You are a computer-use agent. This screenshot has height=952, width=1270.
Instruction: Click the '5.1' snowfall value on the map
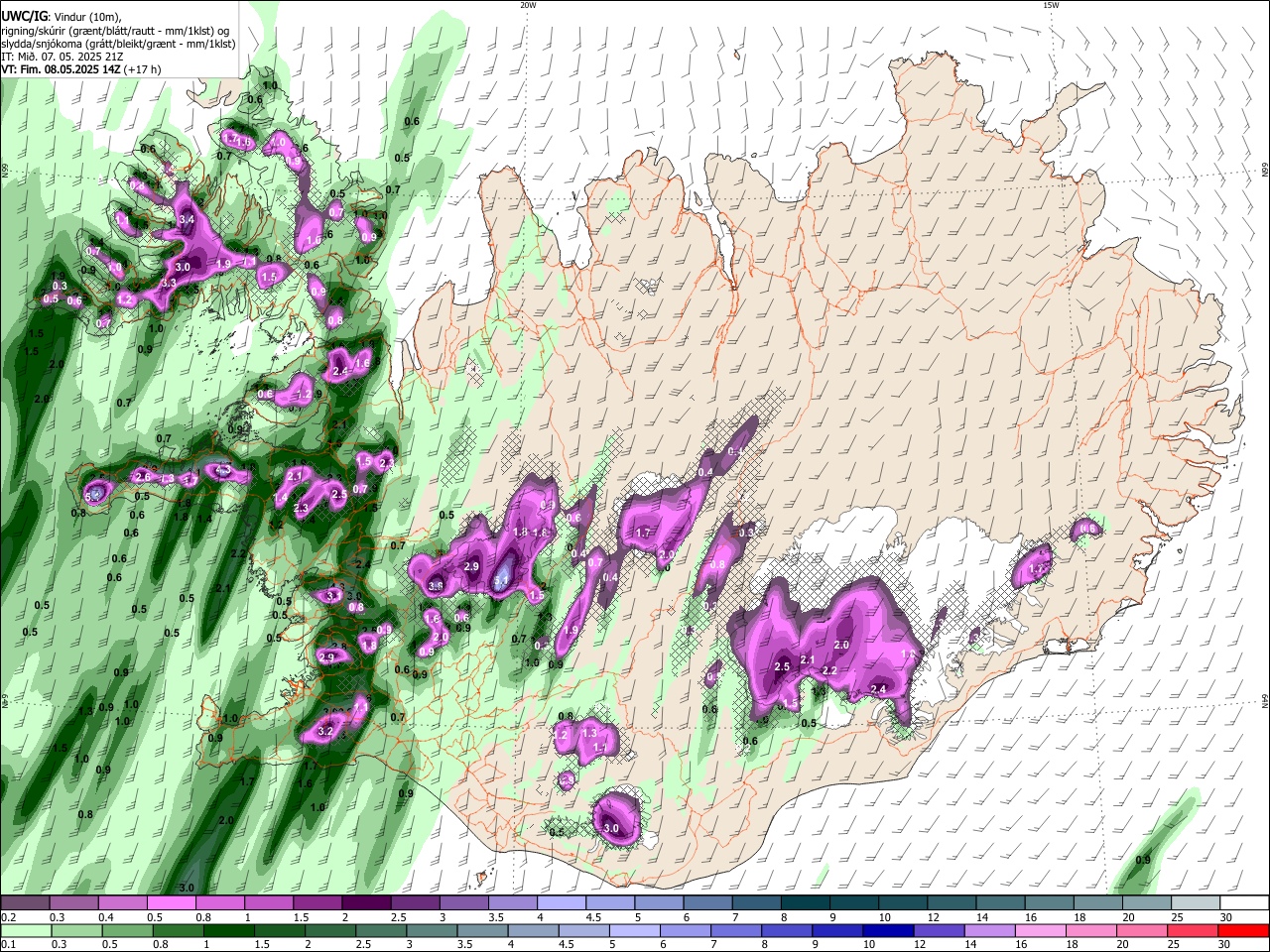coord(502,582)
